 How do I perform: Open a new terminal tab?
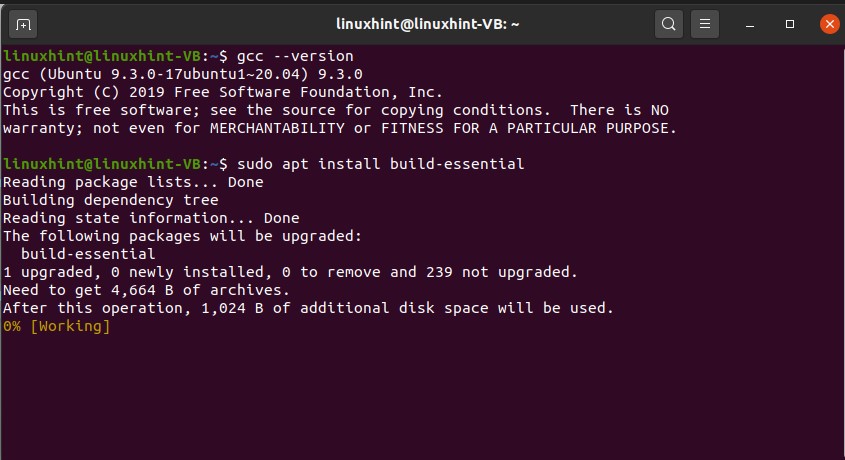(24, 23)
